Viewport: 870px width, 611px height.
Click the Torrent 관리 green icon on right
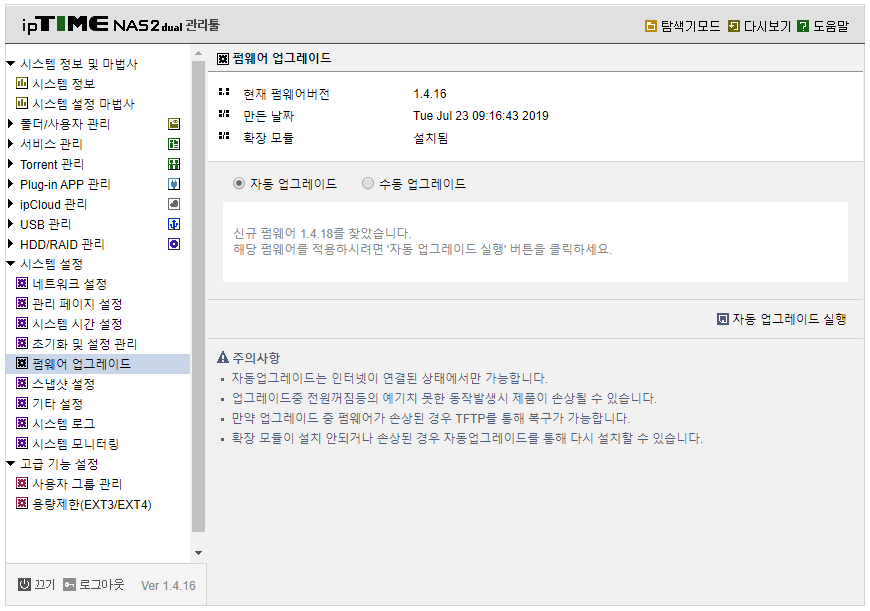coord(174,164)
